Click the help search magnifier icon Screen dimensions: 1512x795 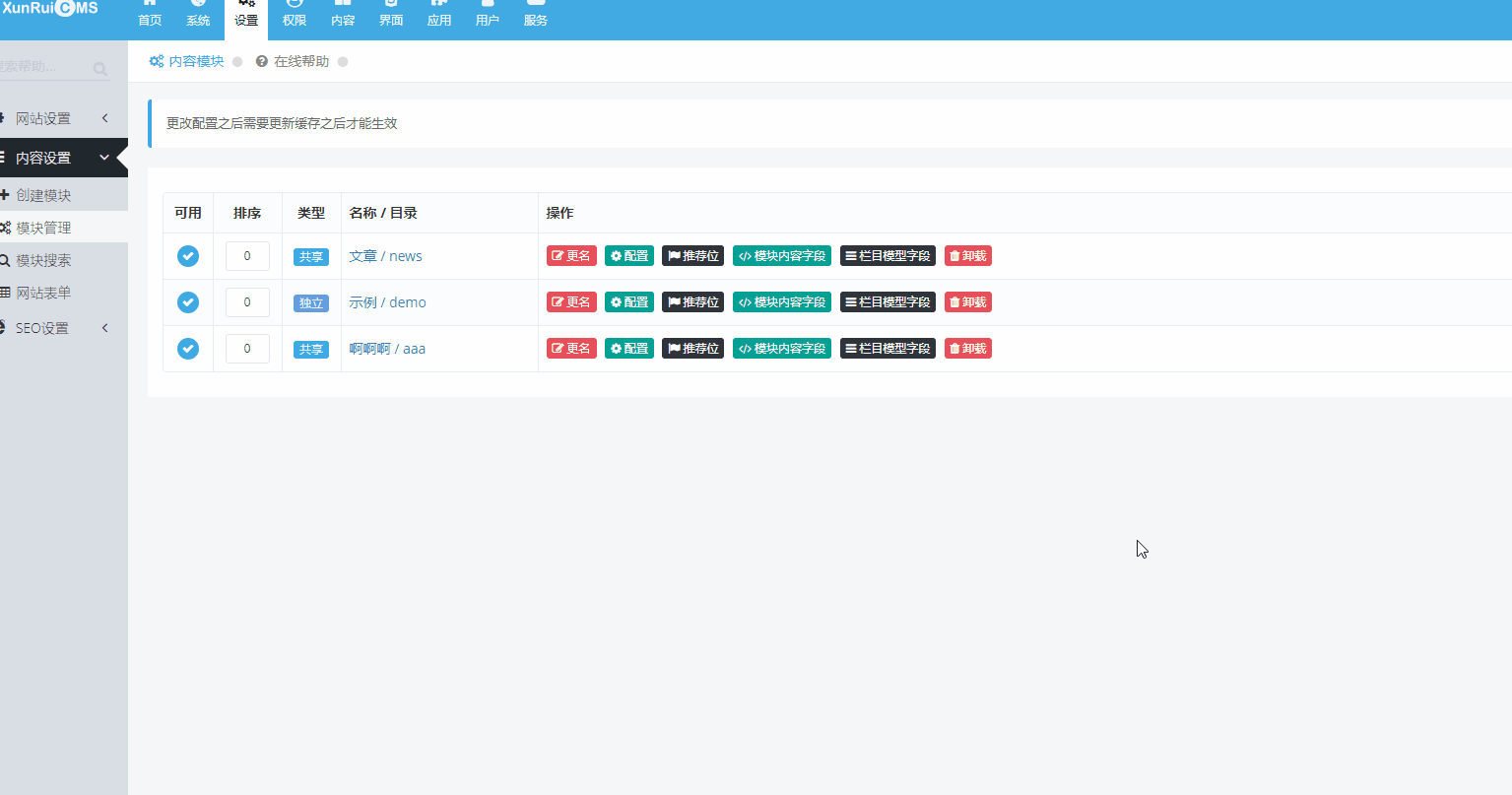click(100, 69)
